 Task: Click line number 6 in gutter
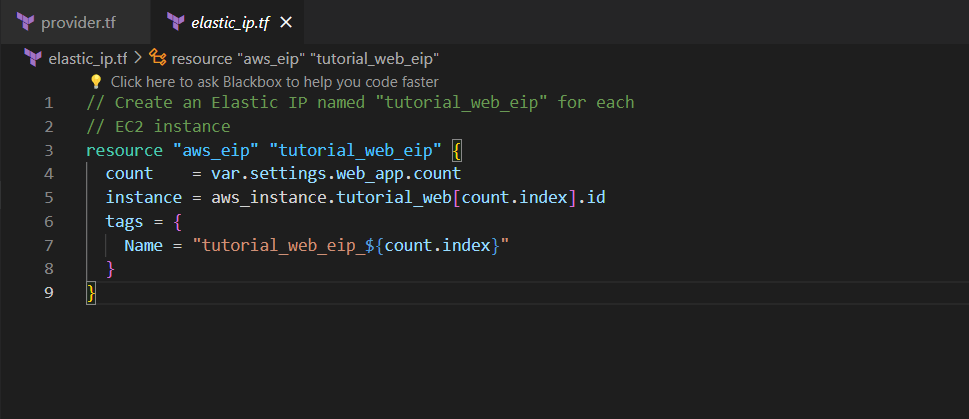(x=49, y=222)
